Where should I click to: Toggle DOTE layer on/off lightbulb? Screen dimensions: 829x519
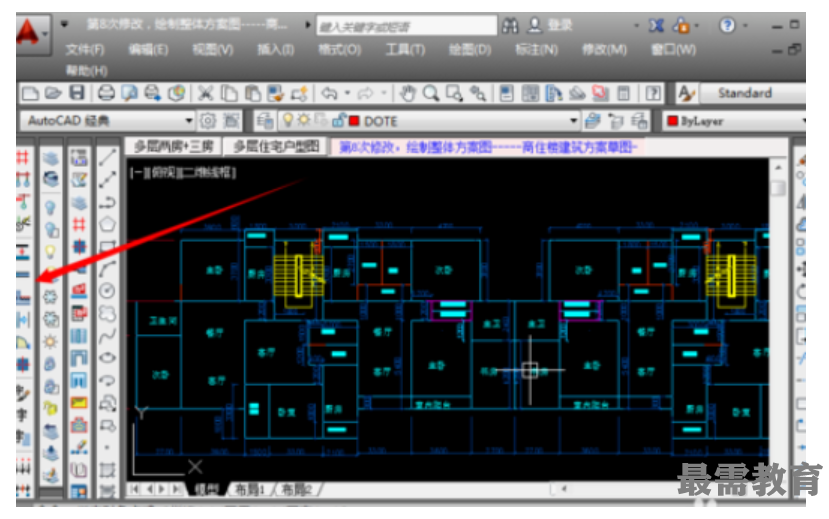pos(288,120)
